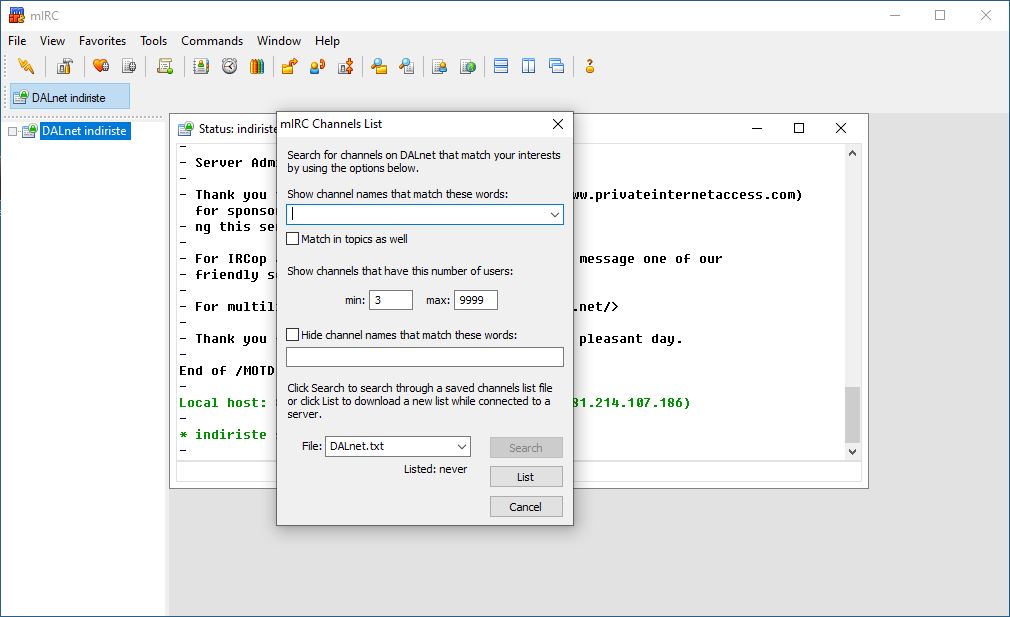
Task: Click the List button
Action: click(x=526, y=477)
